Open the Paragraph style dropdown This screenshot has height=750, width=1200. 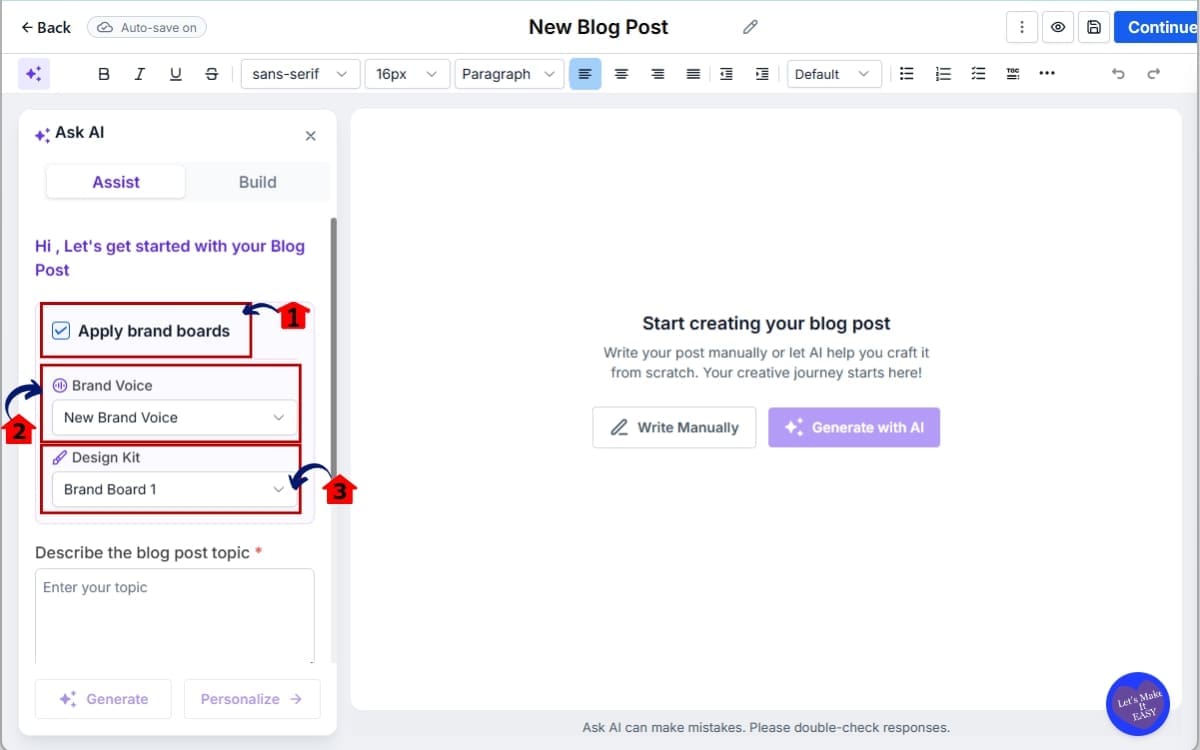(x=509, y=74)
